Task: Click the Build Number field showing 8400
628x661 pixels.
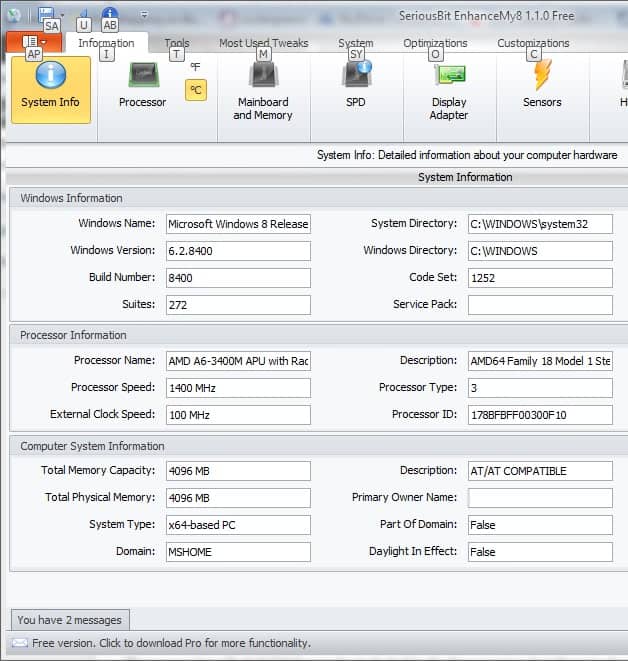Action: (x=239, y=278)
